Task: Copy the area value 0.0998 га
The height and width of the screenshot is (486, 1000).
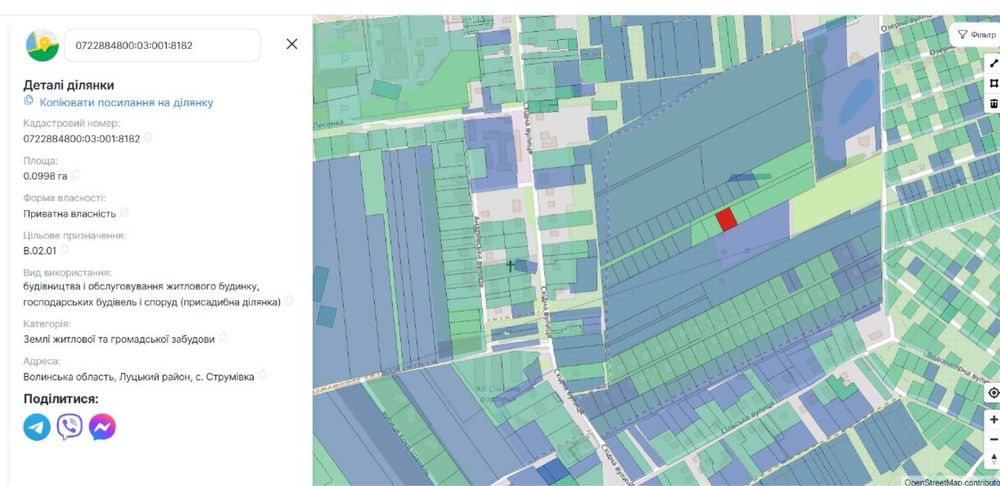Action: pyautogui.click(x=75, y=175)
